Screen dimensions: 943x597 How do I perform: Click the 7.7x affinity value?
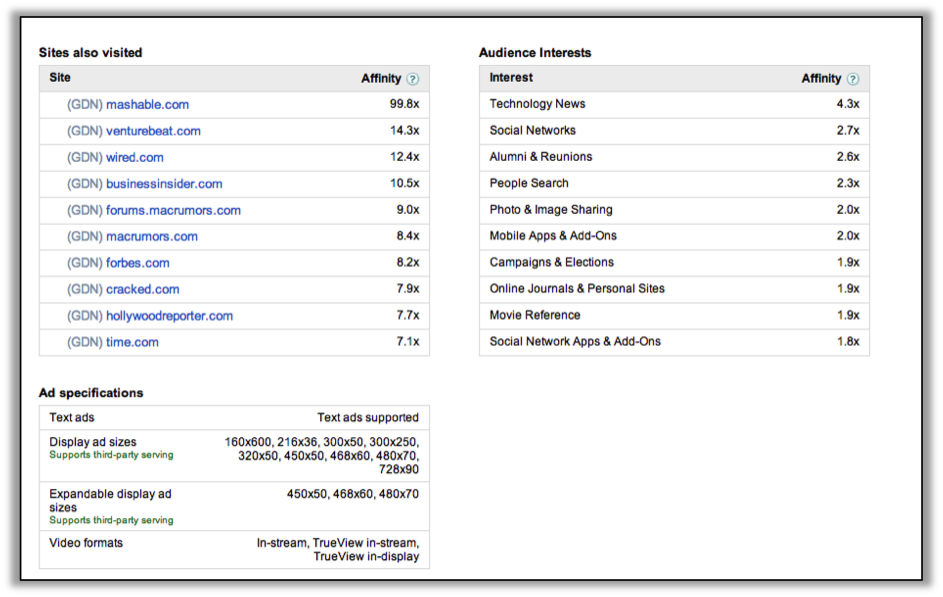point(408,316)
